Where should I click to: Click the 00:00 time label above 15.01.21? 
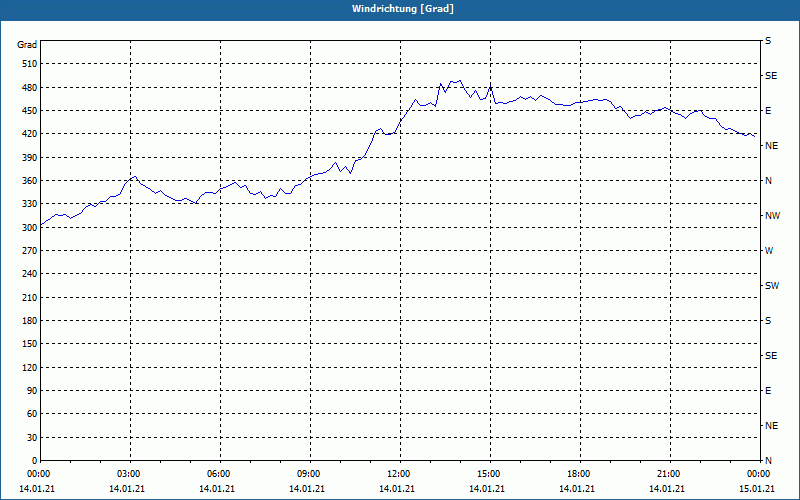coord(759,474)
